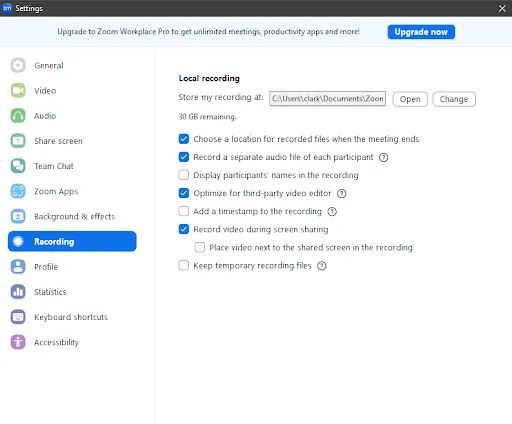Viewport: 512px width, 424px height.
Task: Open Accessibility settings
Action: 72,342
